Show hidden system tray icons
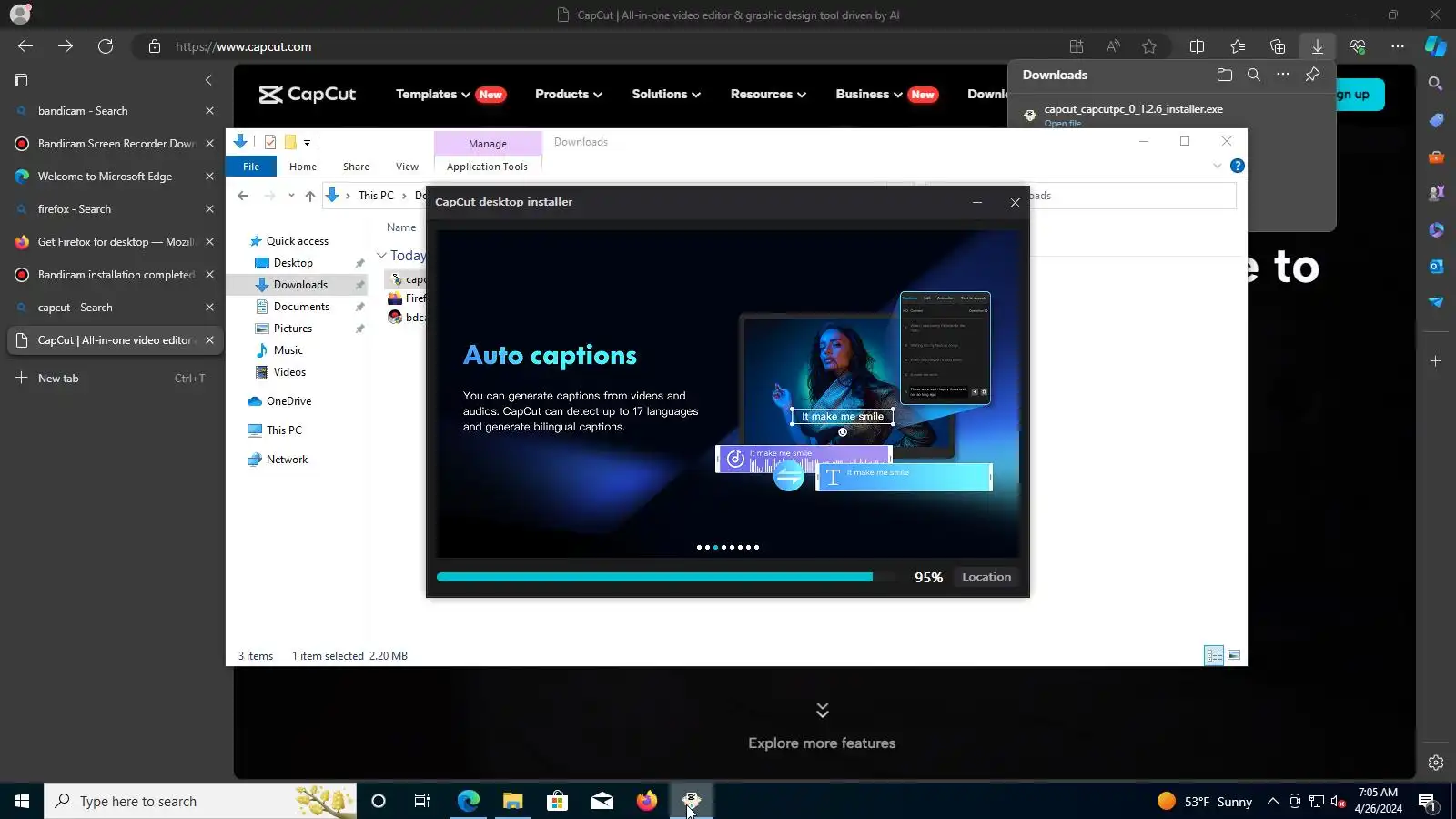1456x819 pixels. click(1273, 801)
